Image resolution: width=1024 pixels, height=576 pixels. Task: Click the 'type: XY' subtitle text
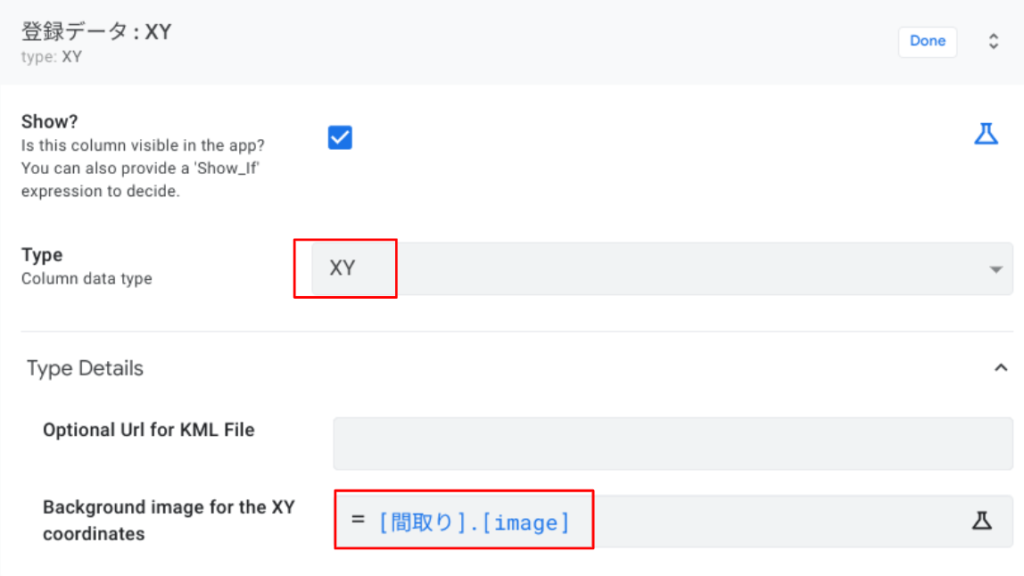click(x=51, y=57)
